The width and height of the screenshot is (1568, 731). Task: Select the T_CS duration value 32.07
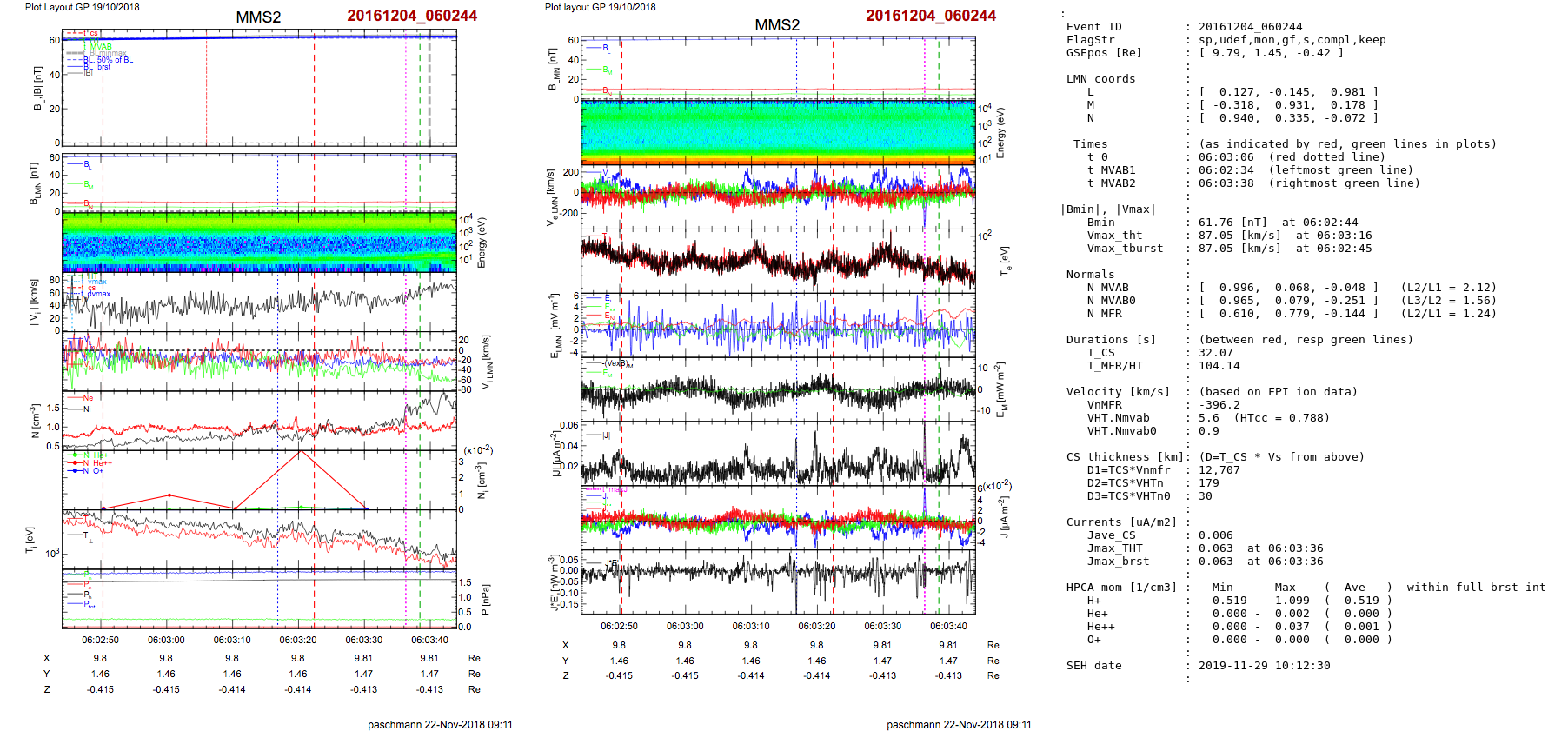click(1215, 353)
